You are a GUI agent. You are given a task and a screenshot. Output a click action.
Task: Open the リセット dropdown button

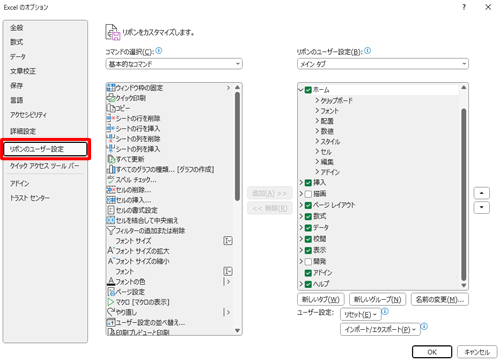point(360,314)
